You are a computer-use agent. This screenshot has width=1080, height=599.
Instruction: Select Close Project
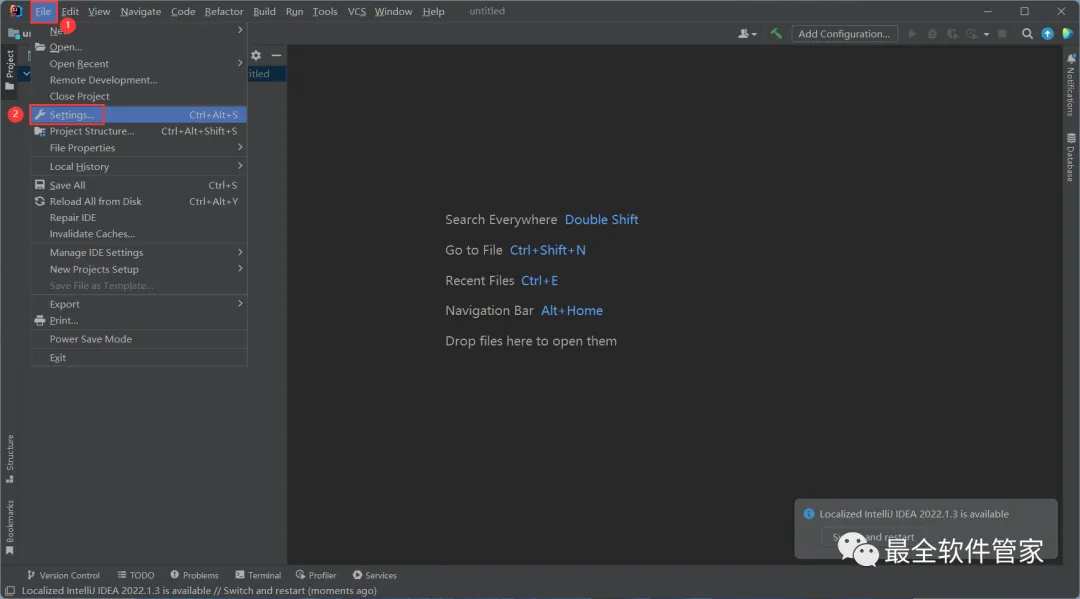(x=138, y=96)
